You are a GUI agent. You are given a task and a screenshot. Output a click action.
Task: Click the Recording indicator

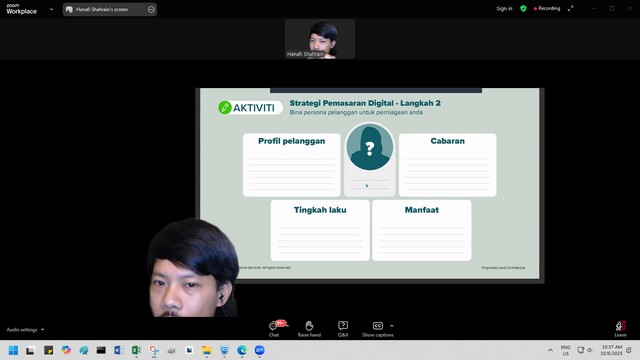[x=547, y=8]
